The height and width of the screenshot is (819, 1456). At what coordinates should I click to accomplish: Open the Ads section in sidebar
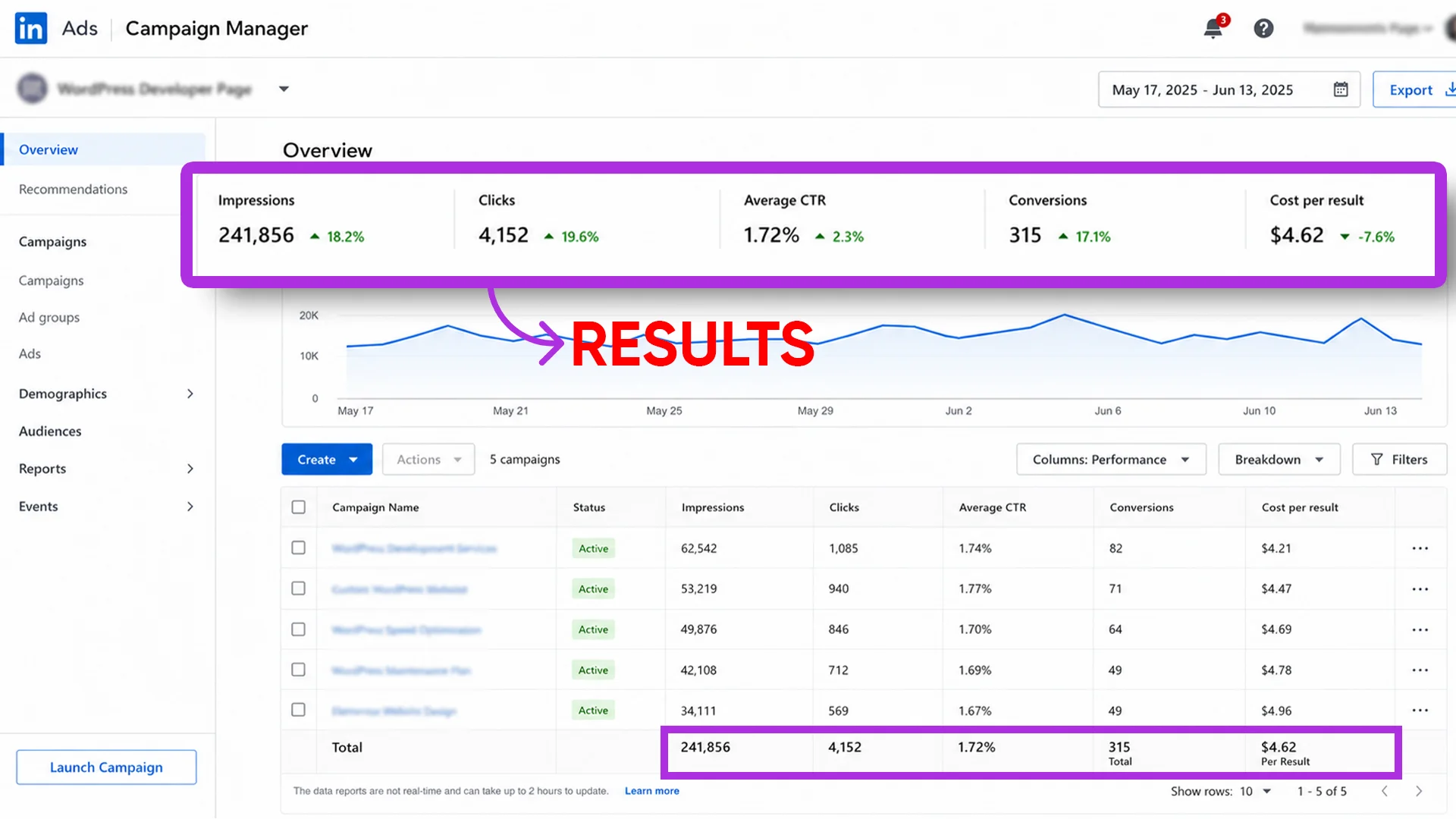point(30,353)
